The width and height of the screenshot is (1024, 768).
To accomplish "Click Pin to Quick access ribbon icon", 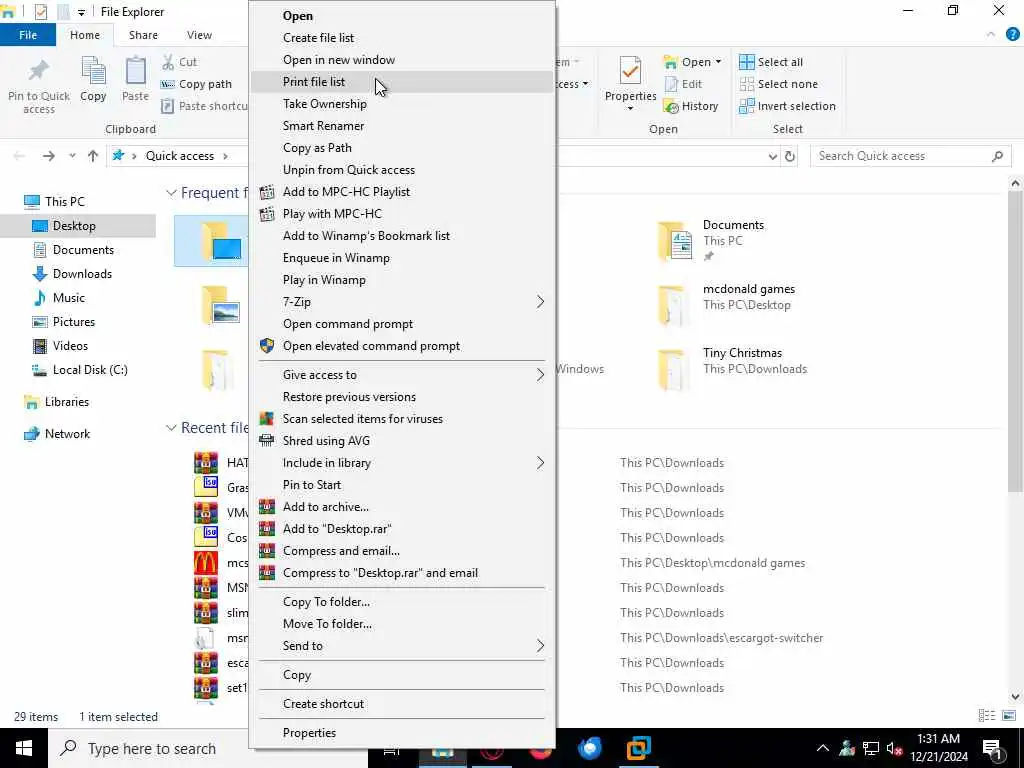I will pyautogui.click(x=39, y=86).
